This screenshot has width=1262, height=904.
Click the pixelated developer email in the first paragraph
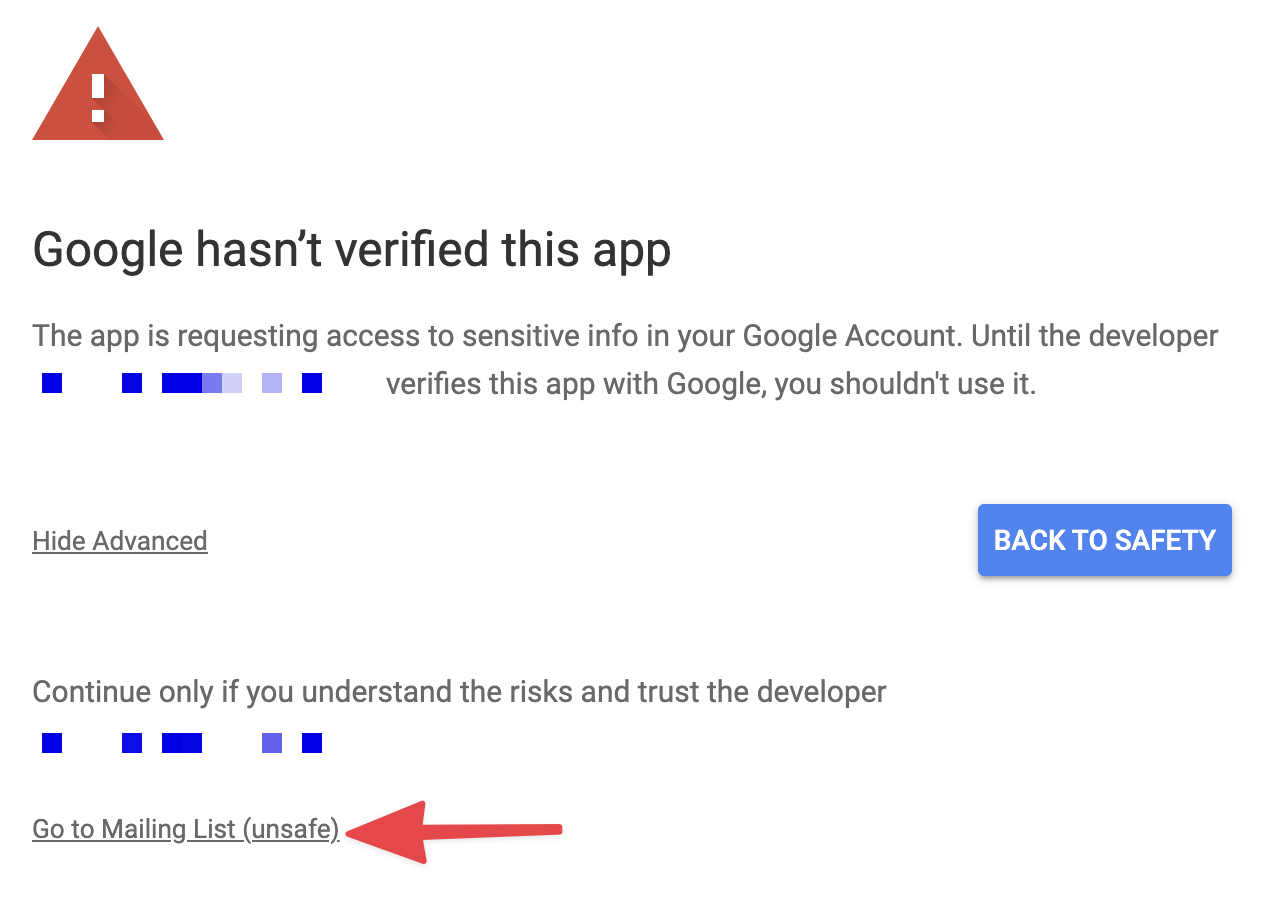pos(182,383)
